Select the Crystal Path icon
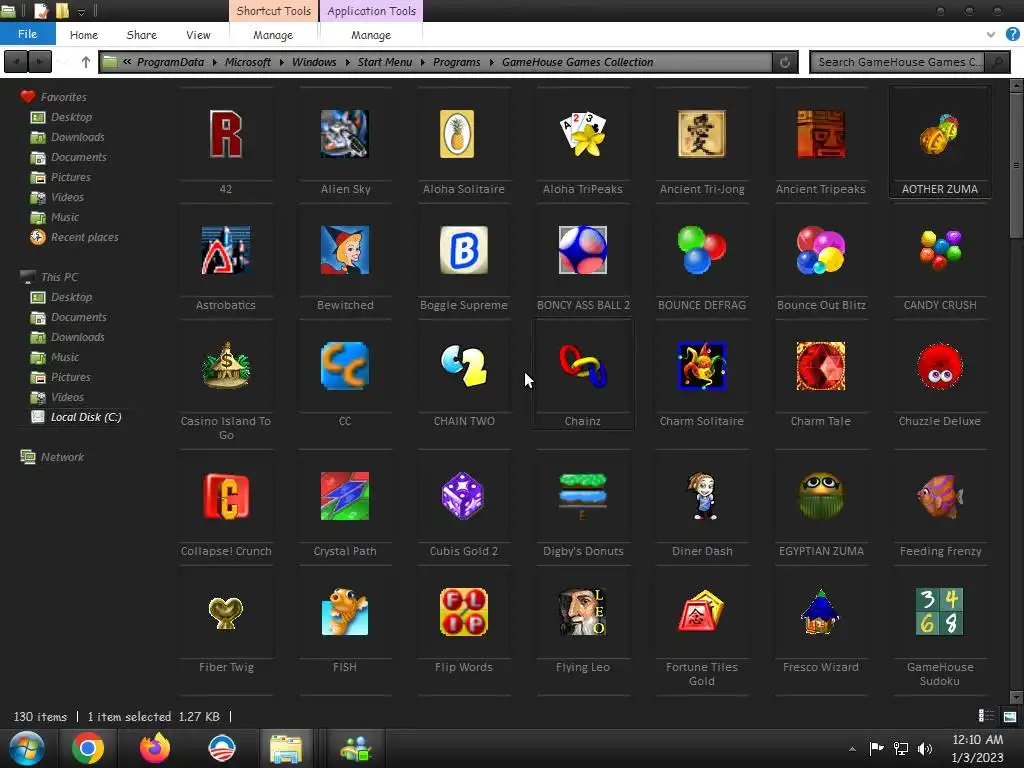The image size is (1024, 768). click(x=345, y=496)
